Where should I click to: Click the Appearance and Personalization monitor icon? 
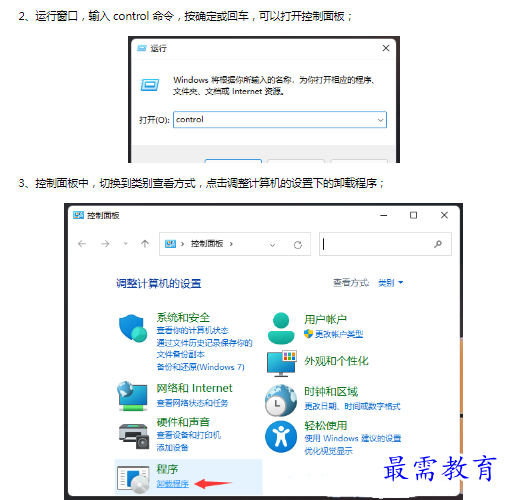[x=282, y=363]
